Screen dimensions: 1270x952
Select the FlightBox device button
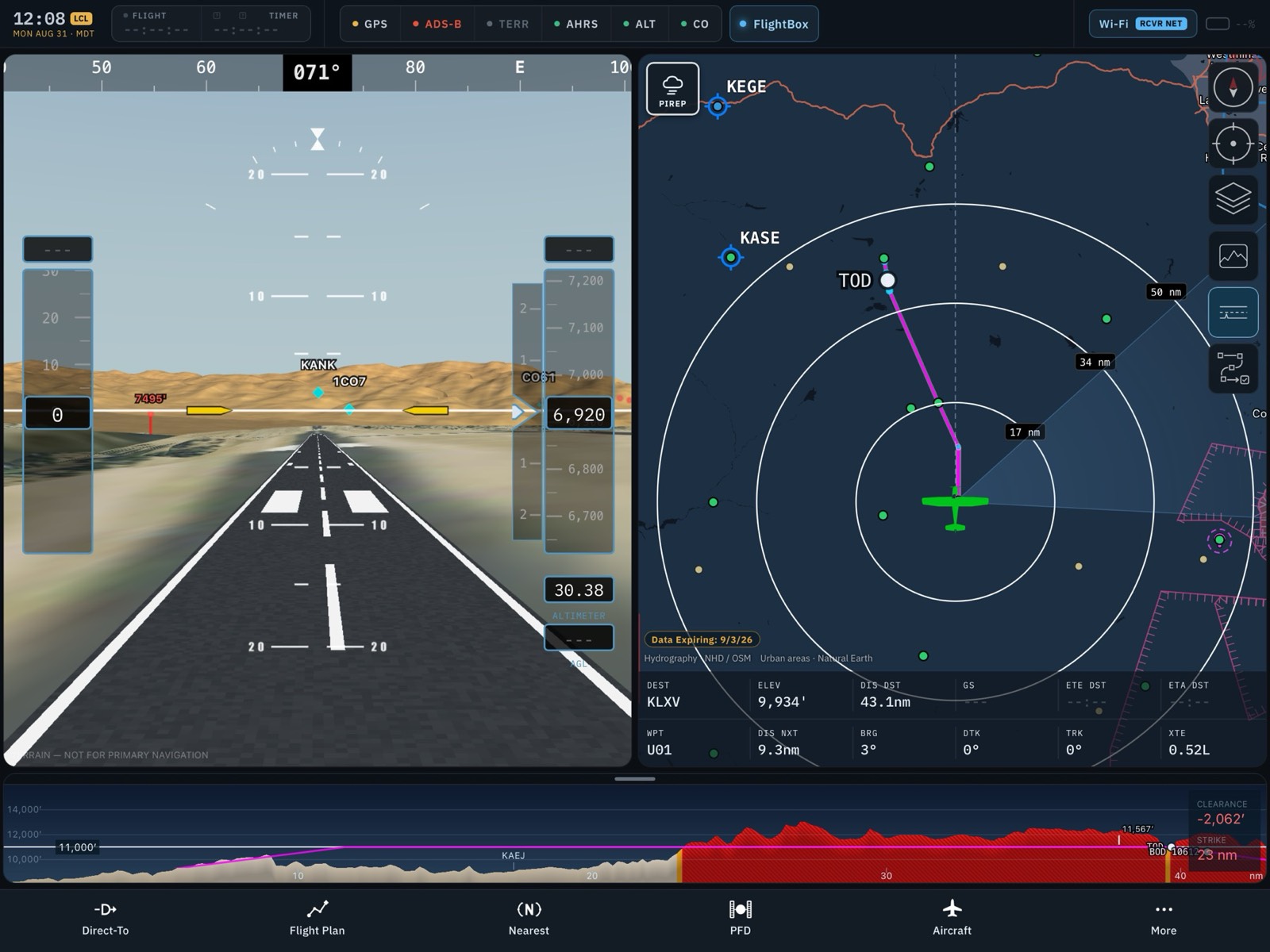point(774,24)
